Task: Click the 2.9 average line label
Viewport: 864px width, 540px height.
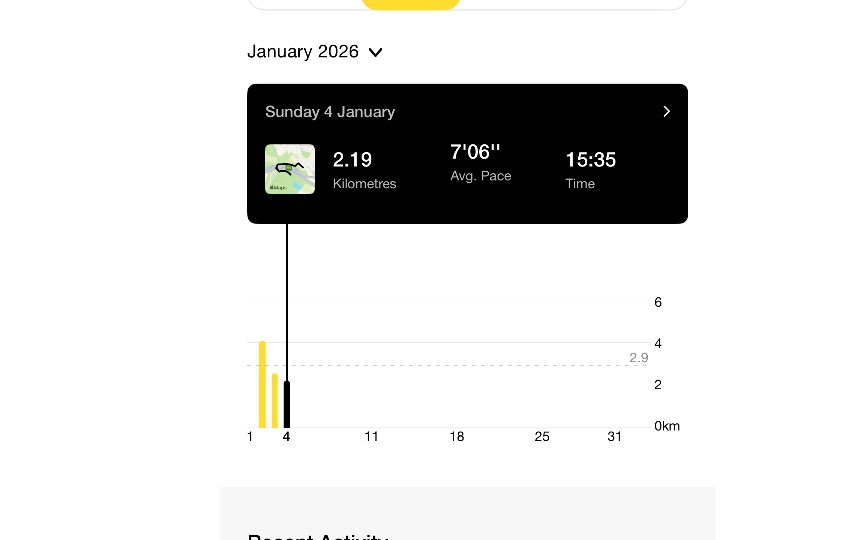Action: [x=638, y=357]
